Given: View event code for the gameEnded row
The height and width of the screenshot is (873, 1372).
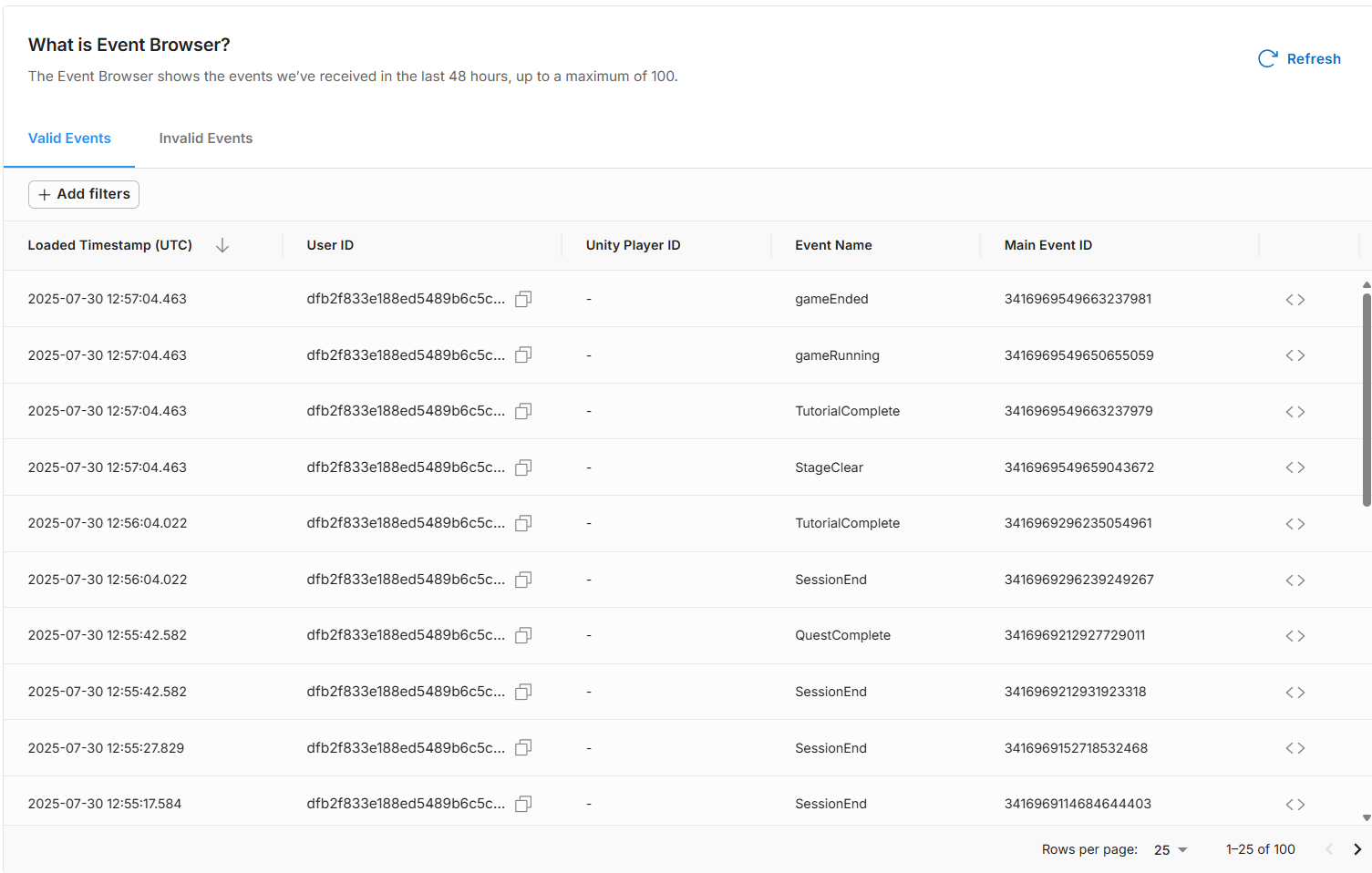Looking at the screenshot, I should coord(1295,300).
